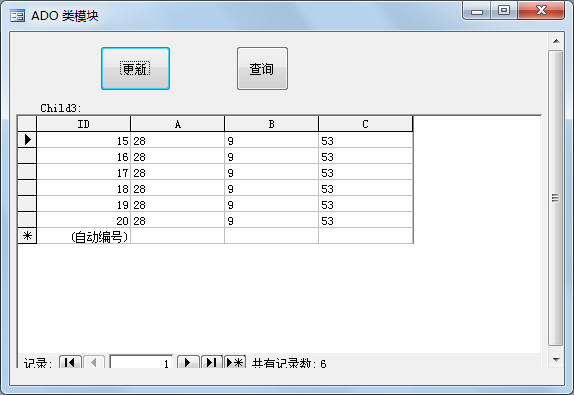Select column header B
Image resolution: width=574 pixels, height=395 pixels.
pyautogui.click(x=271, y=124)
